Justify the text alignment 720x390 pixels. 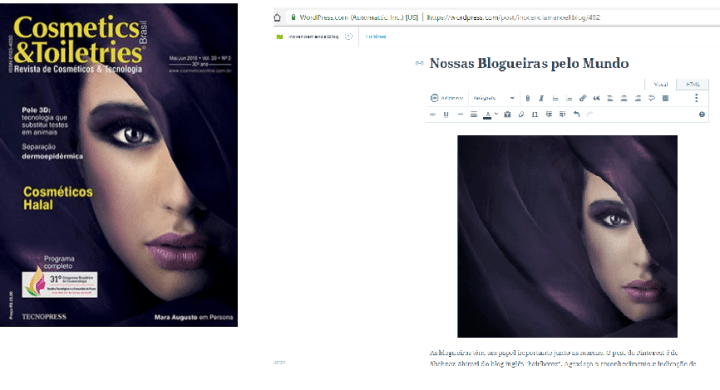(x=474, y=114)
